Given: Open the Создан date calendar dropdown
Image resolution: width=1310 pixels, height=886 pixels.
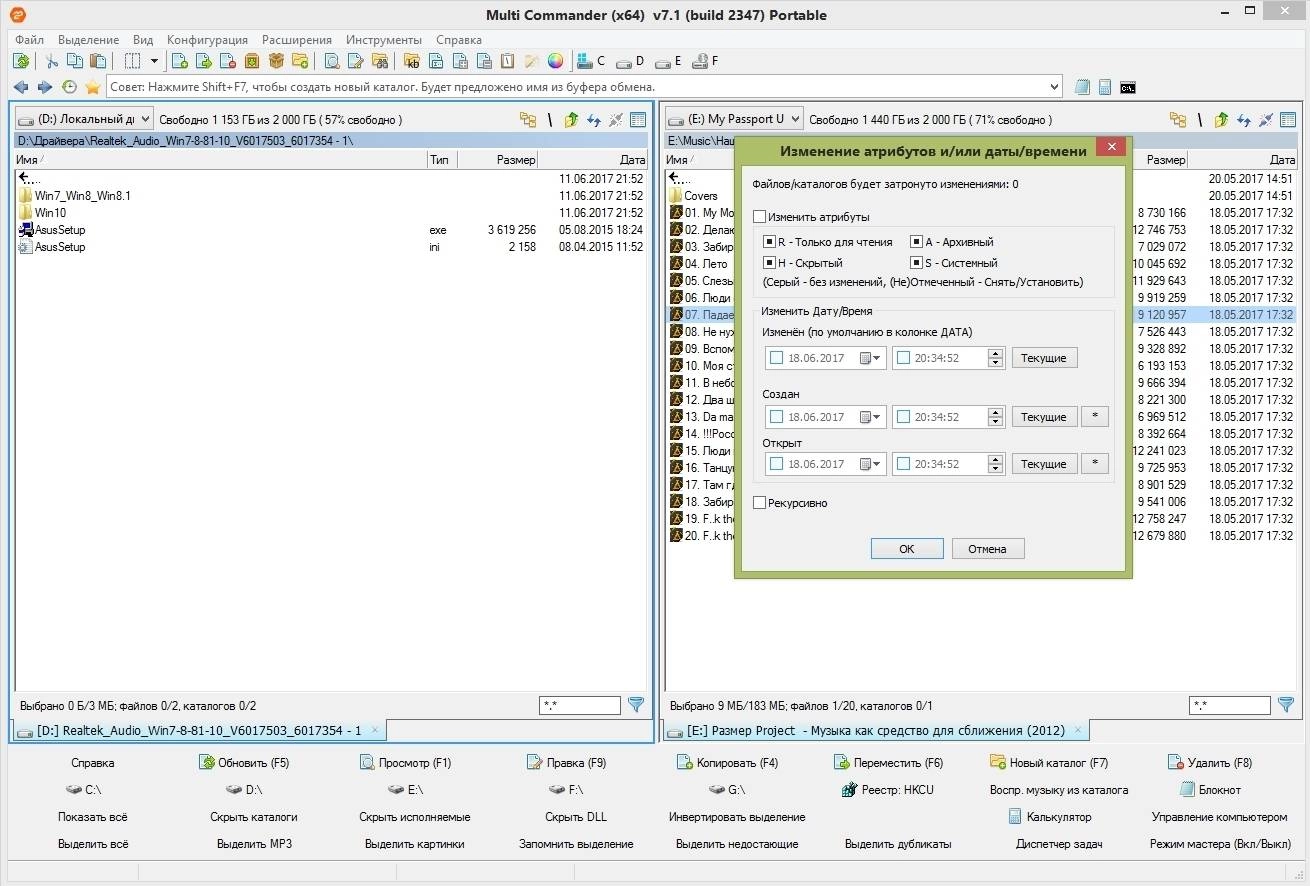Looking at the screenshot, I should coord(871,417).
